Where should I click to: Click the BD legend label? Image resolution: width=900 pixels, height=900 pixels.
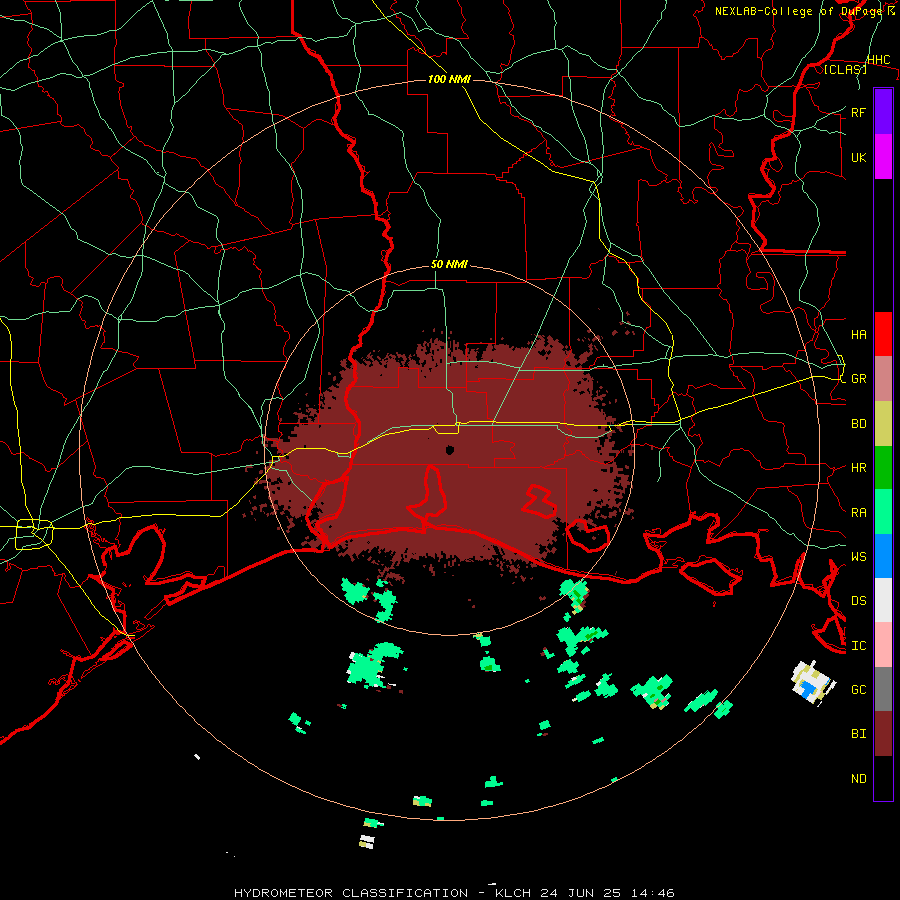[x=858, y=424]
